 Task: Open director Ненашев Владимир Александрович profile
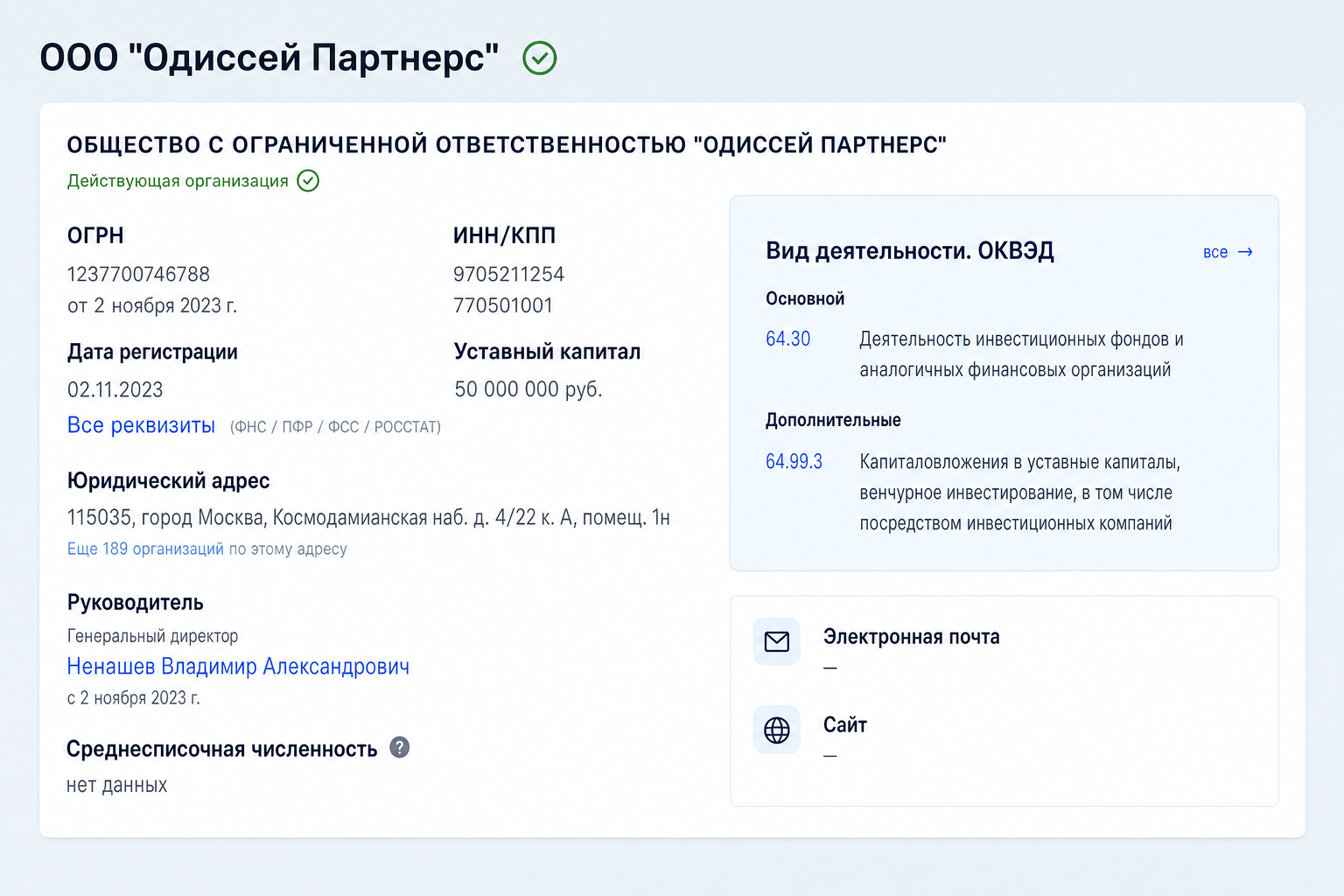point(238,667)
